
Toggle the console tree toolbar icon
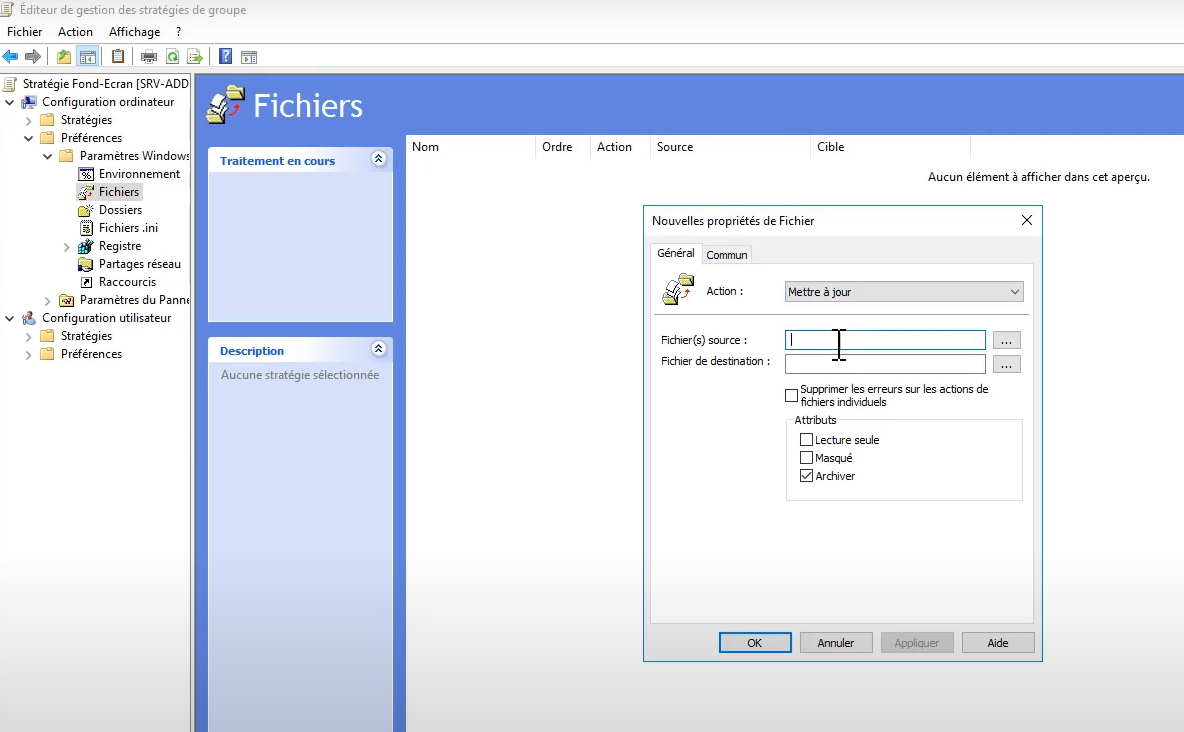tap(88, 57)
